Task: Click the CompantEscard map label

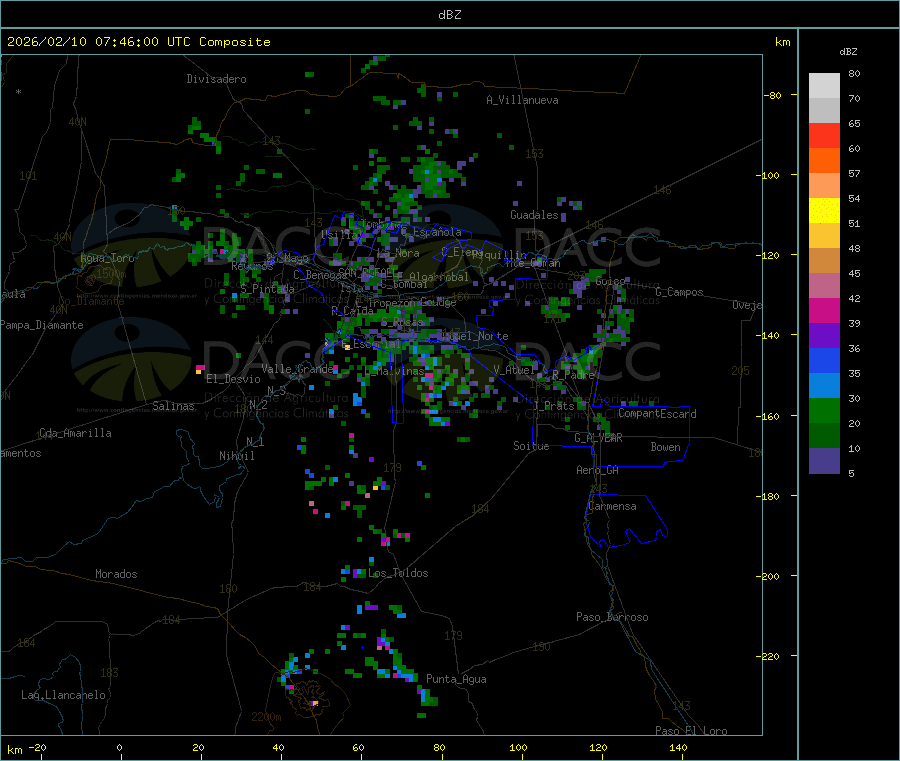Action: (657, 414)
